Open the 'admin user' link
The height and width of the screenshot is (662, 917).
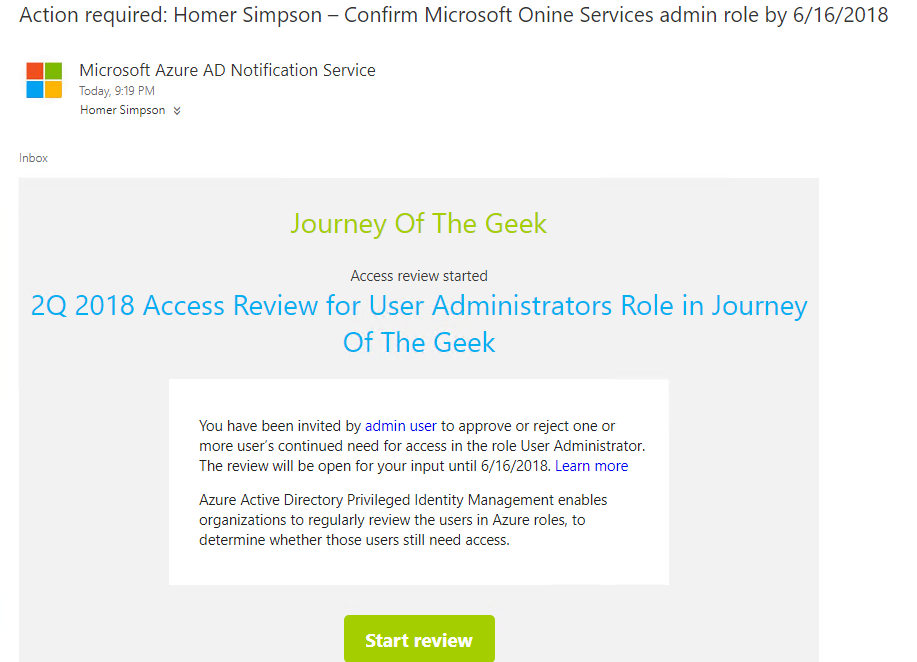coord(400,426)
